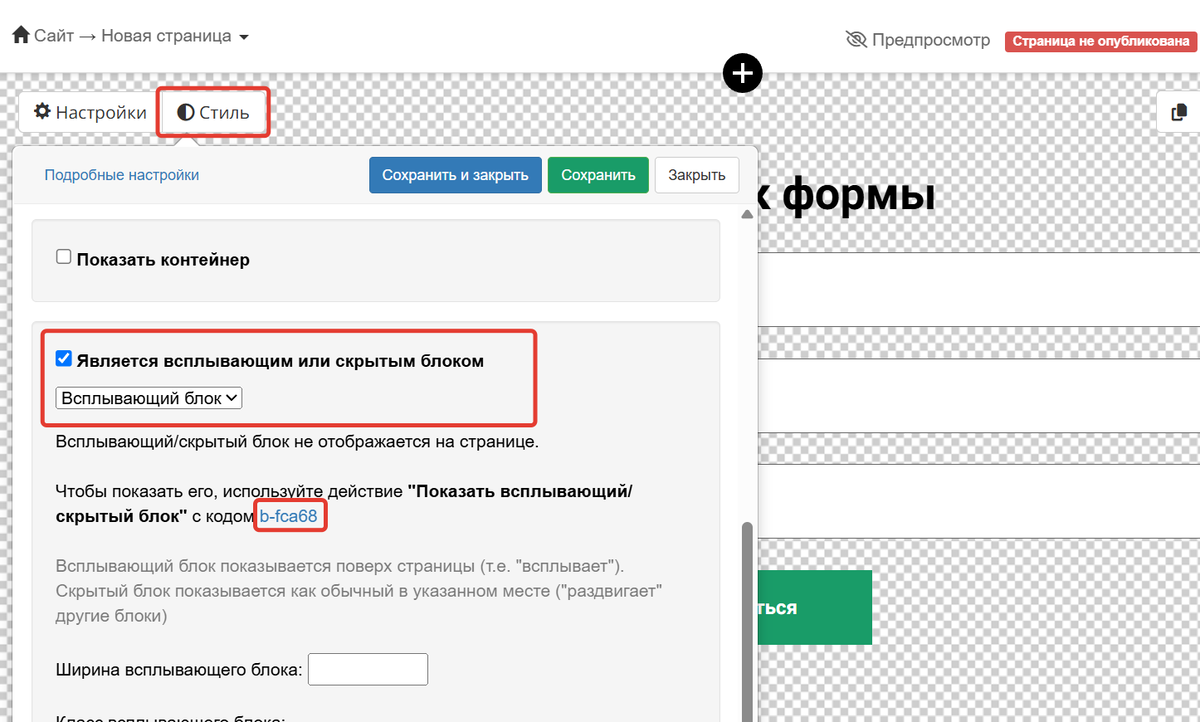Image resolution: width=1200 pixels, height=722 pixels.
Task: Click Сохранить и закрыть button
Action: [455, 175]
